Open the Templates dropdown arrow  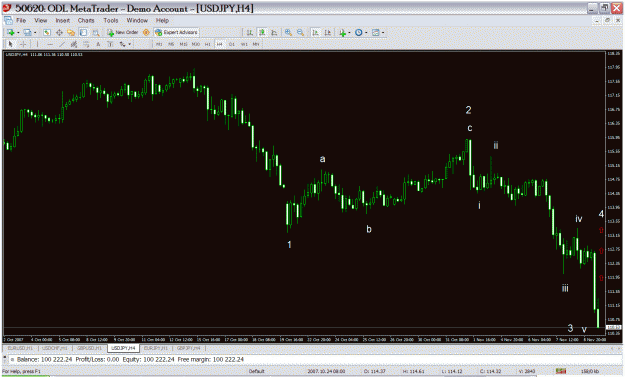pos(383,33)
